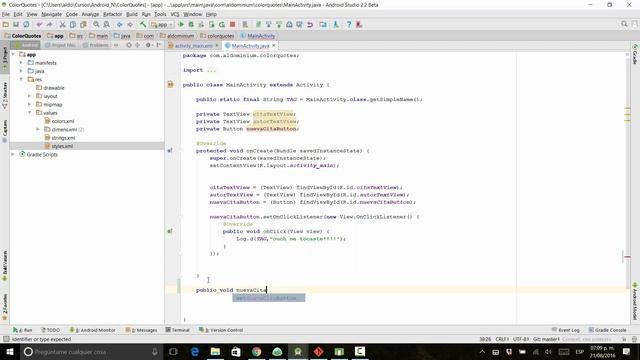Expand the manifests folder arrow

tap(21, 62)
